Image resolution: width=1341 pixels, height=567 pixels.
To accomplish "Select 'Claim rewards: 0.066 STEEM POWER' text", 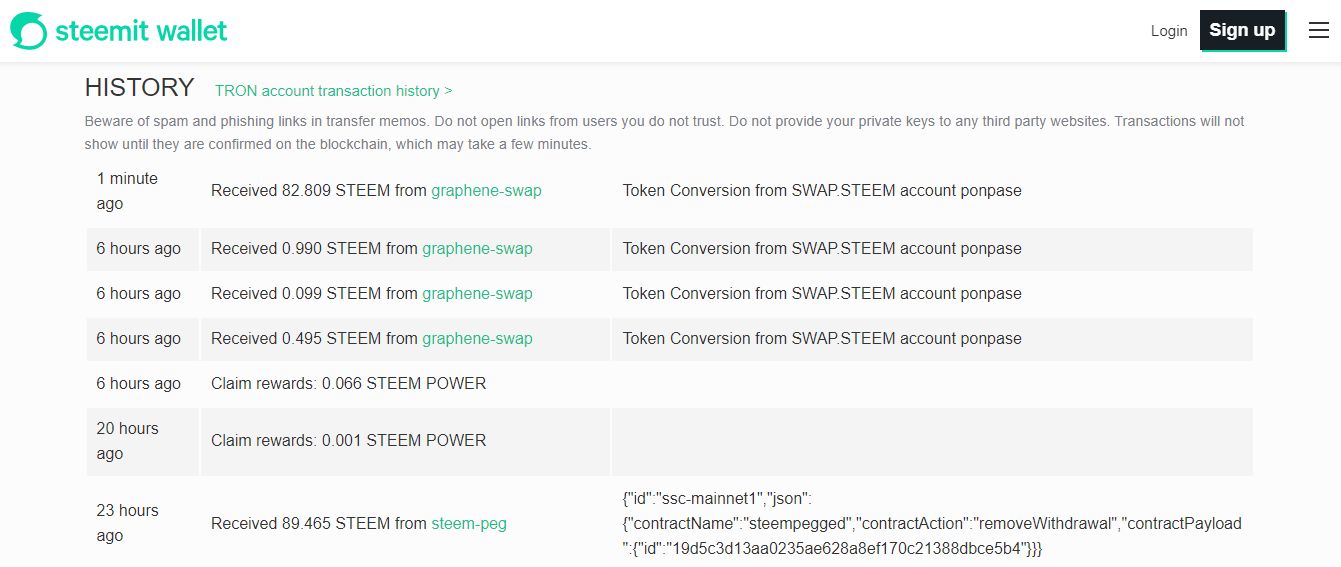I will (348, 383).
